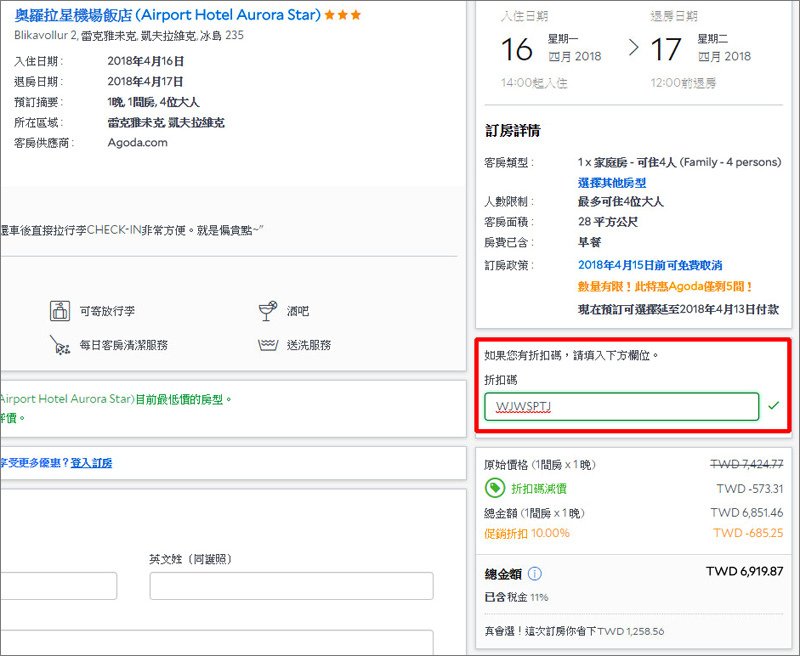Viewport: 800px width, 656px height.
Task: Click the 最多可住4位大人 occupancy text
Action: point(620,201)
